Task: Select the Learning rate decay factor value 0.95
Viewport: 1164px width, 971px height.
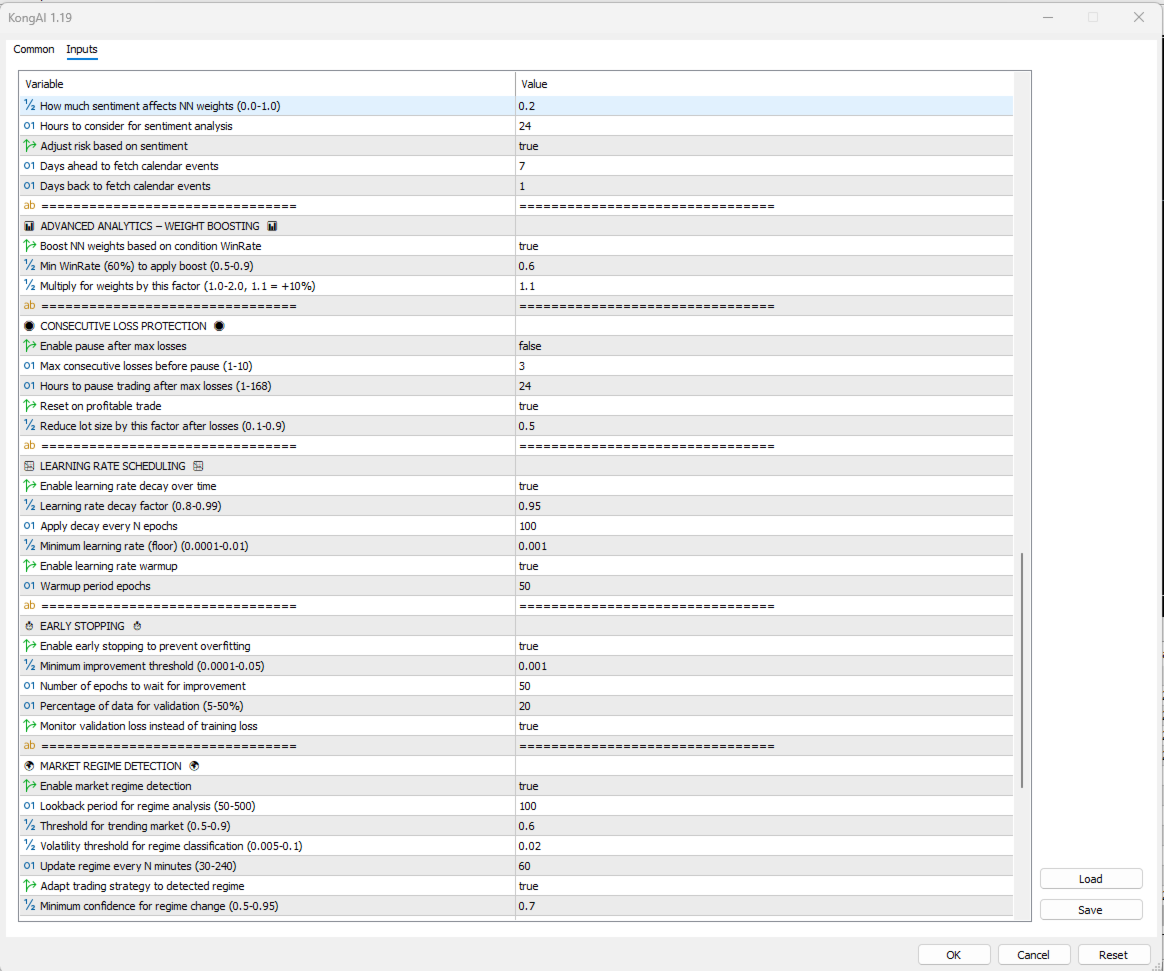Action: [764, 506]
